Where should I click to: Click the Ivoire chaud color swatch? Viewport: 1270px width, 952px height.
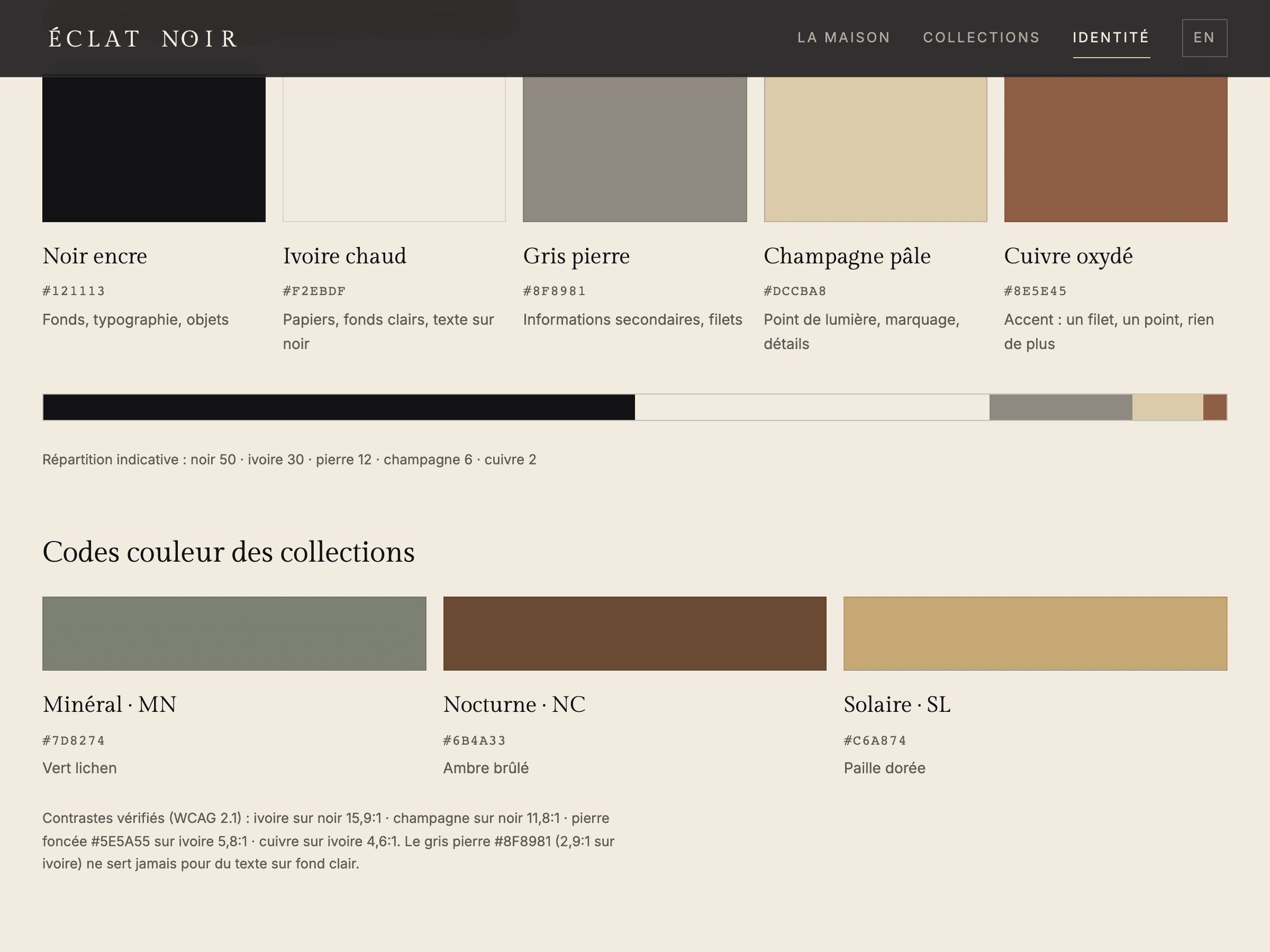(x=394, y=149)
